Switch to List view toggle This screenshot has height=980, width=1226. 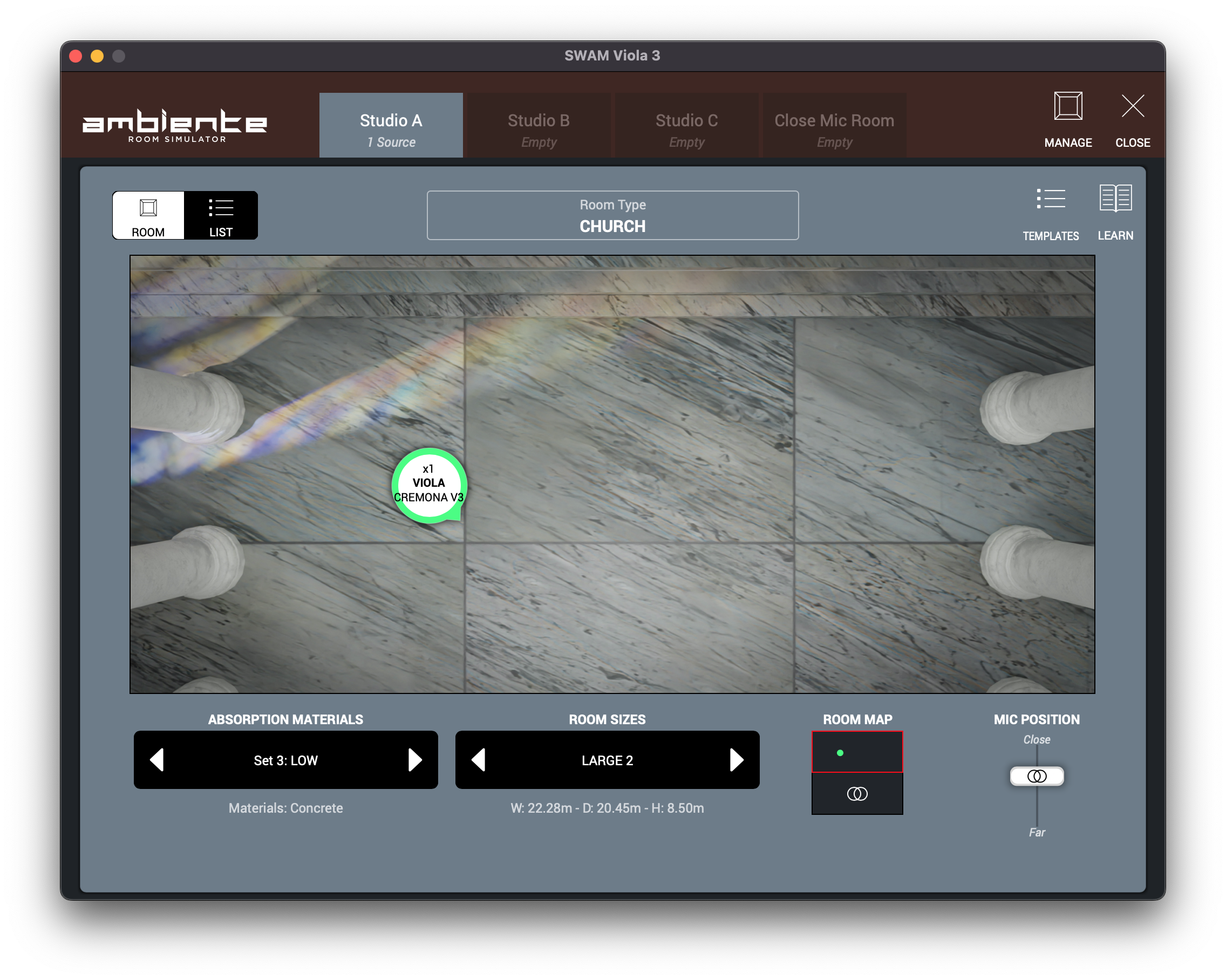pyautogui.click(x=221, y=215)
